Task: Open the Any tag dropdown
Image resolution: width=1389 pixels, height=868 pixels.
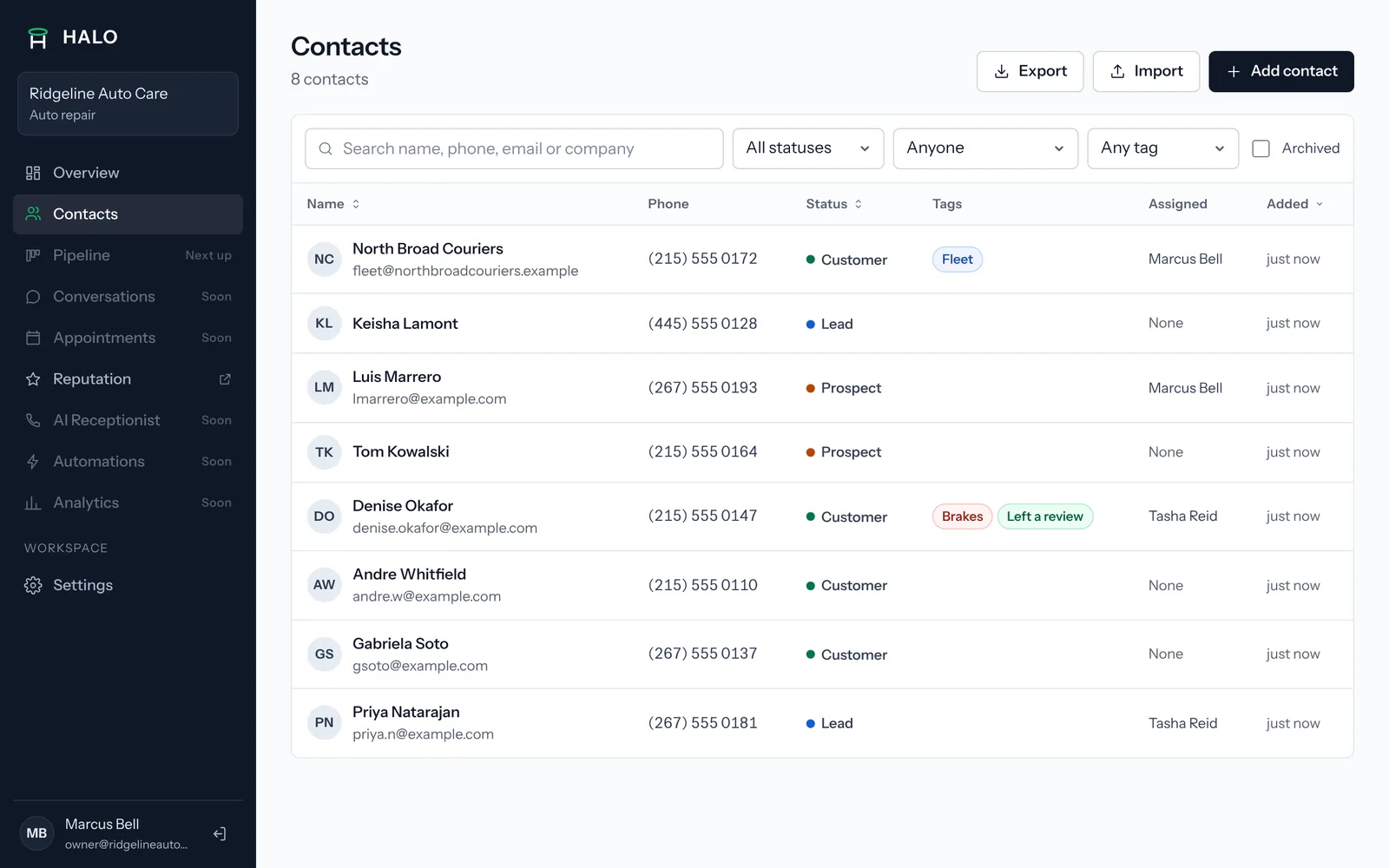Action: click(x=1162, y=148)
